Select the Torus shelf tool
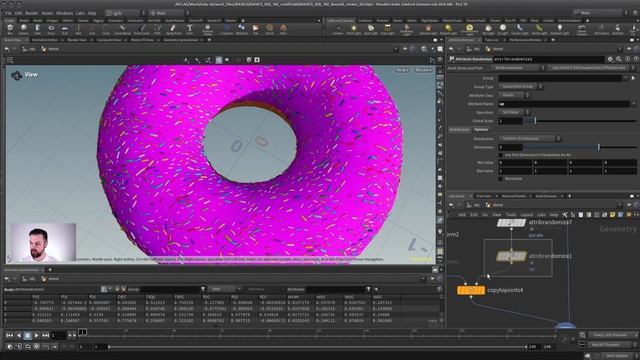Image resolution: width=640 pixels, height=360 pixels. [x=51, y=29]
